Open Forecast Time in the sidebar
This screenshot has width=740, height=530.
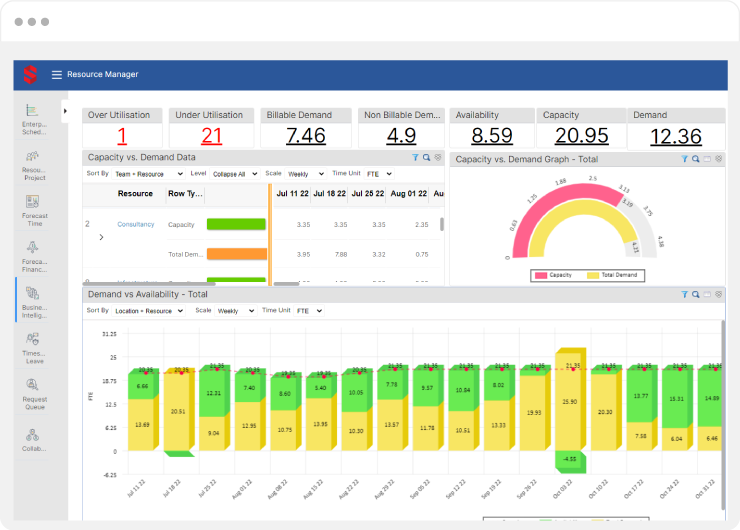pyautogui.click(x=34, y=211)
